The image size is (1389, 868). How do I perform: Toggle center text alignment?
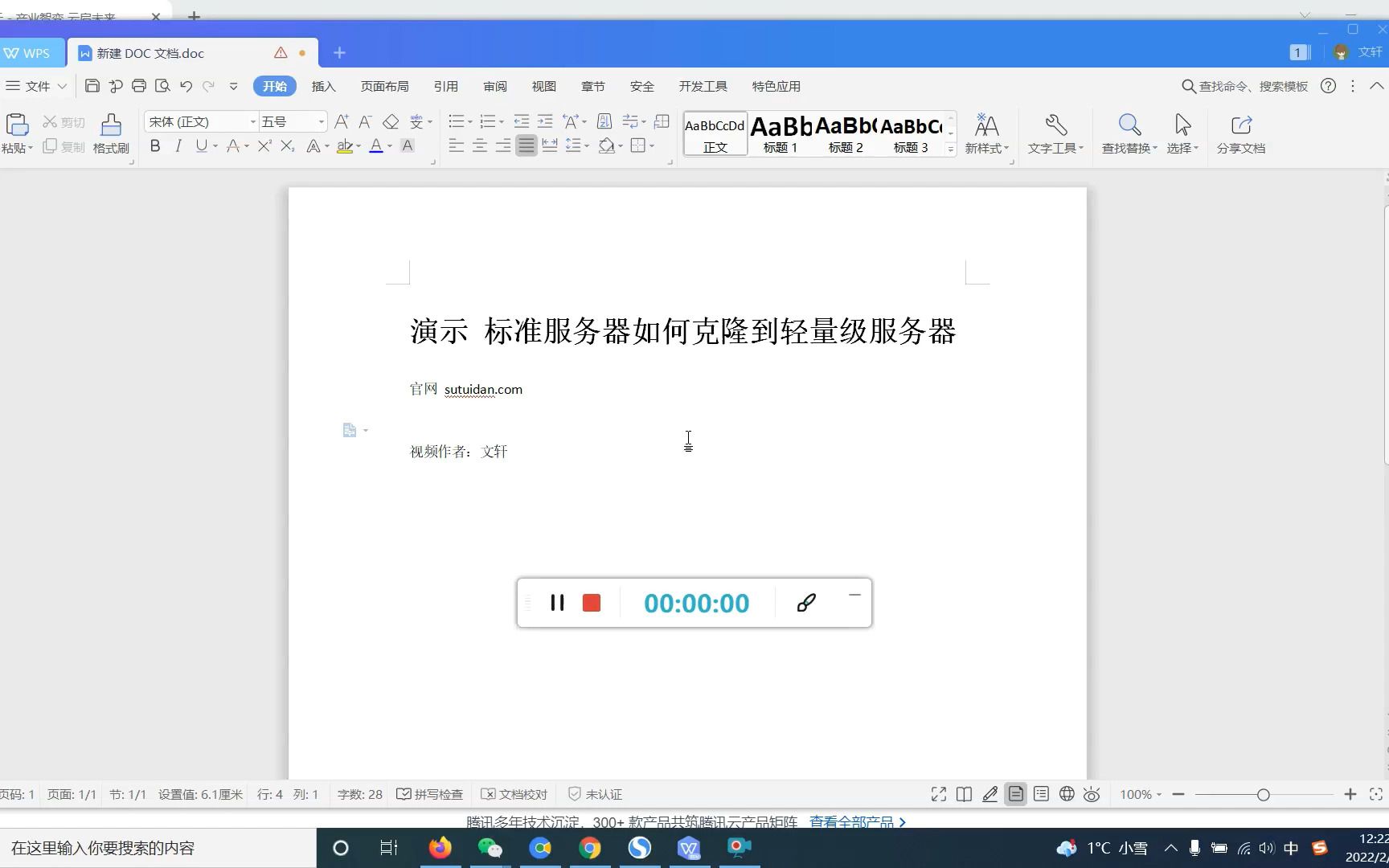pyautogui.click(x=480, y=145)
